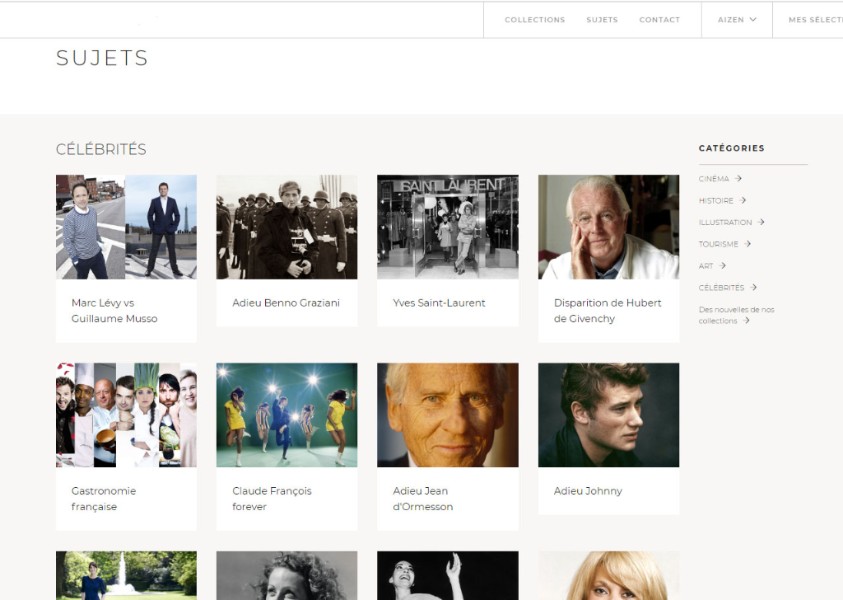
Task: Click the 'Adieu Jean d'Ormesson' title
Action: tap(423, 499)
